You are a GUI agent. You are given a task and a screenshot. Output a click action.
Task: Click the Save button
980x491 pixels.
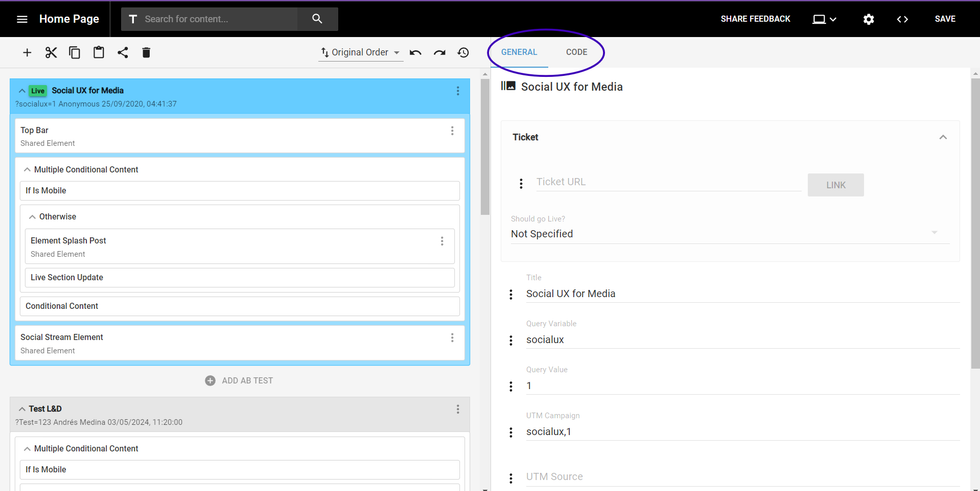click(945, 19)
